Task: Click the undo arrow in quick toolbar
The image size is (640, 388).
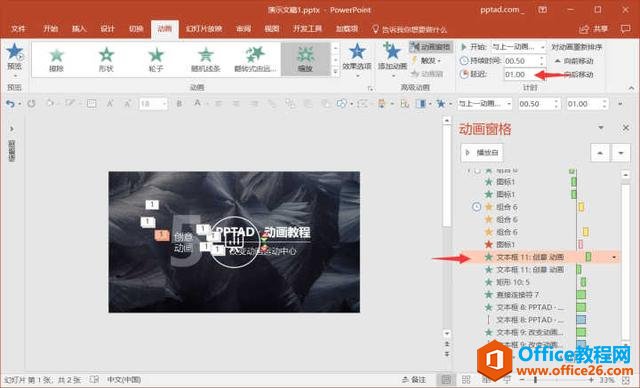Action: coord(10,104)
